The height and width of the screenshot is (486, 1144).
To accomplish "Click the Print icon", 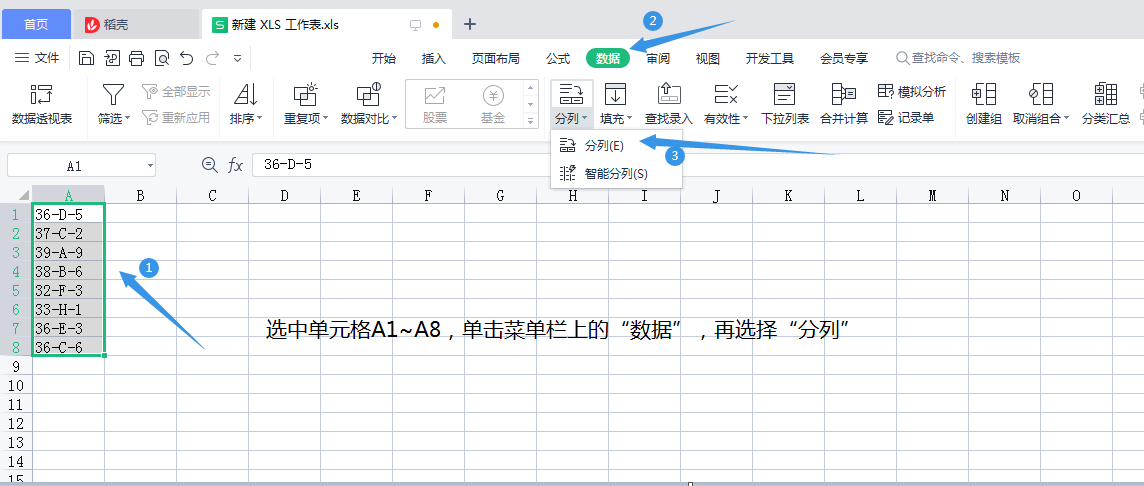I will (x=136, y=58).
